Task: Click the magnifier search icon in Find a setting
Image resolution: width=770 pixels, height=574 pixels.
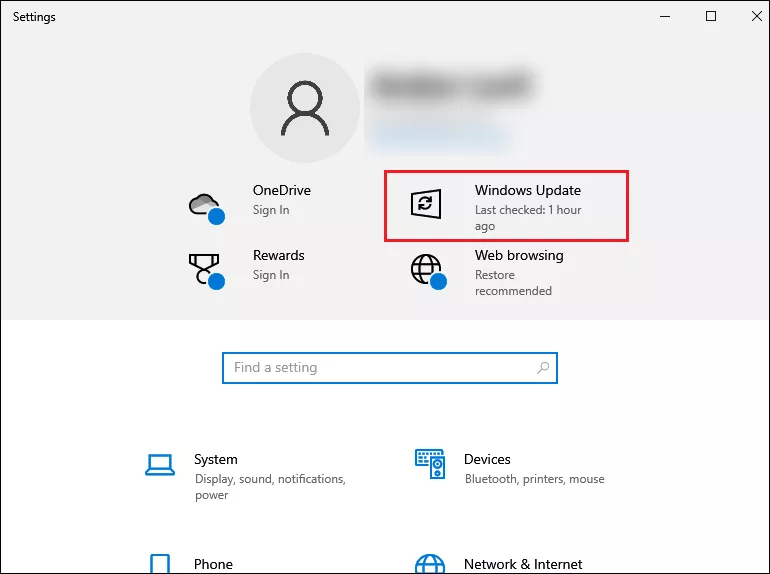Action: click(543, 367)
